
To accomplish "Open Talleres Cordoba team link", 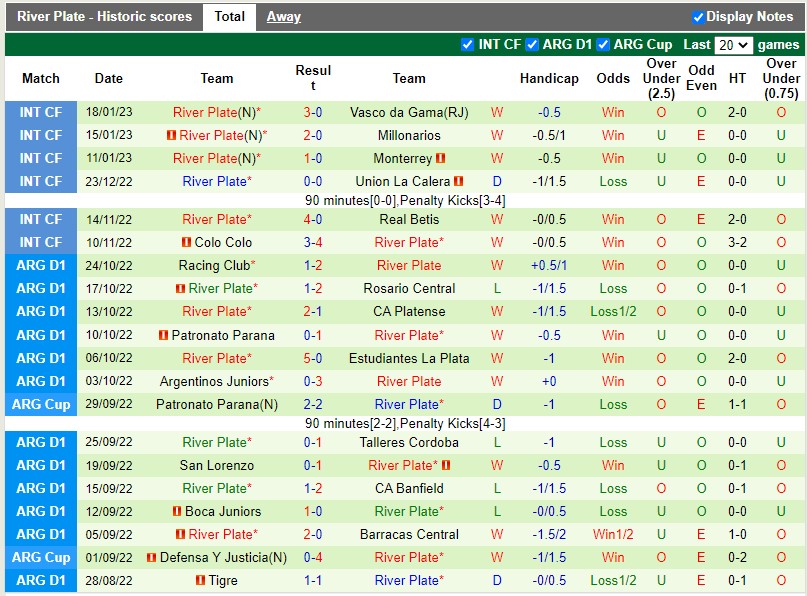I will pyautogui.click(x=409, y=442).
